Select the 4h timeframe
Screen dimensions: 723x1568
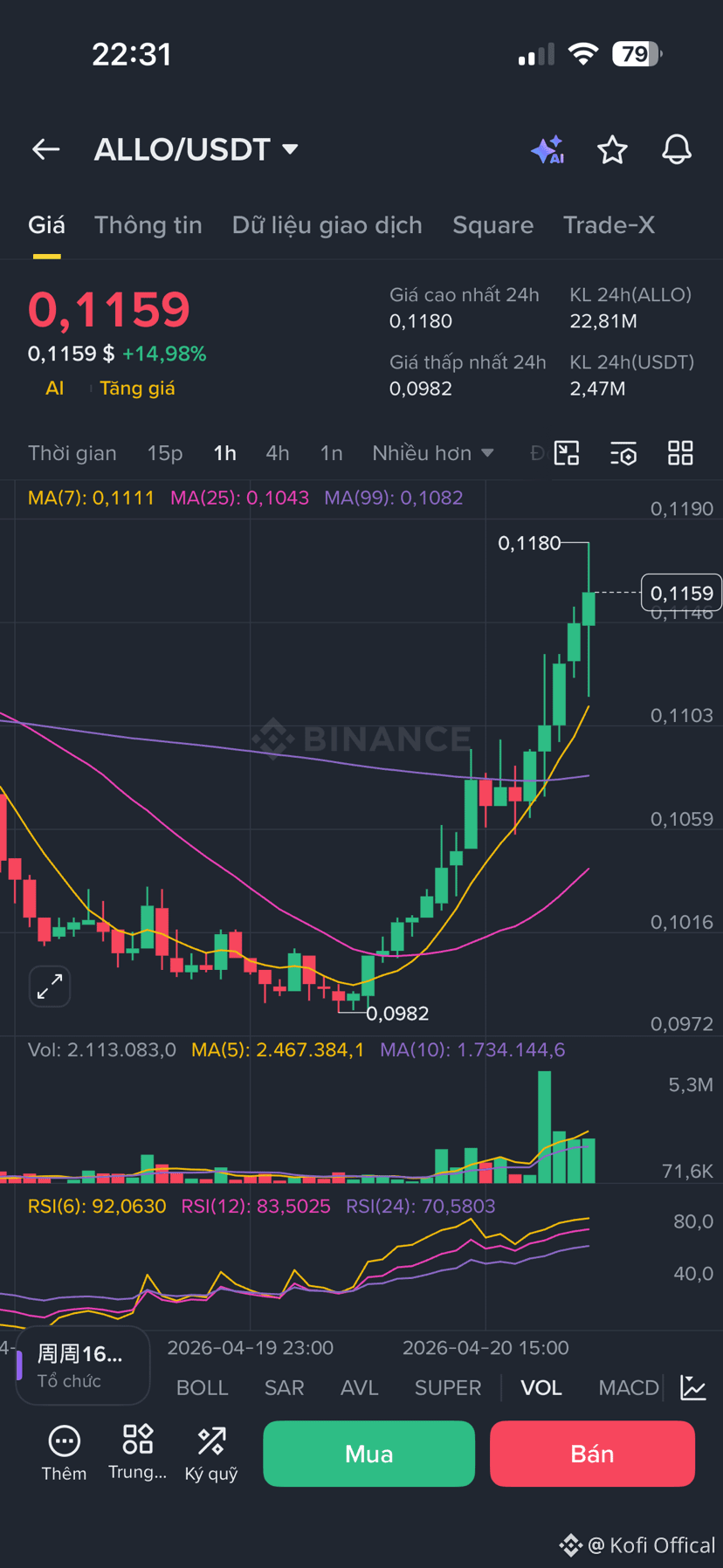click(278, 453)
